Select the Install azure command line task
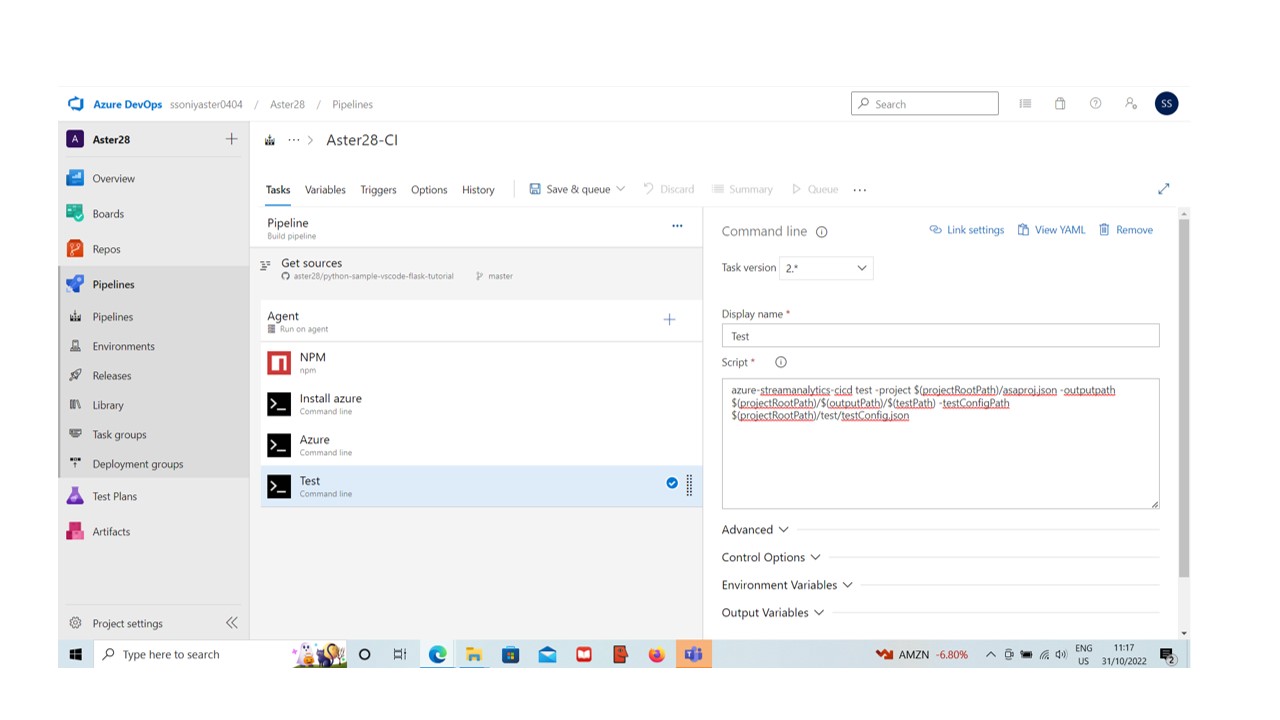 coord(481,403)
